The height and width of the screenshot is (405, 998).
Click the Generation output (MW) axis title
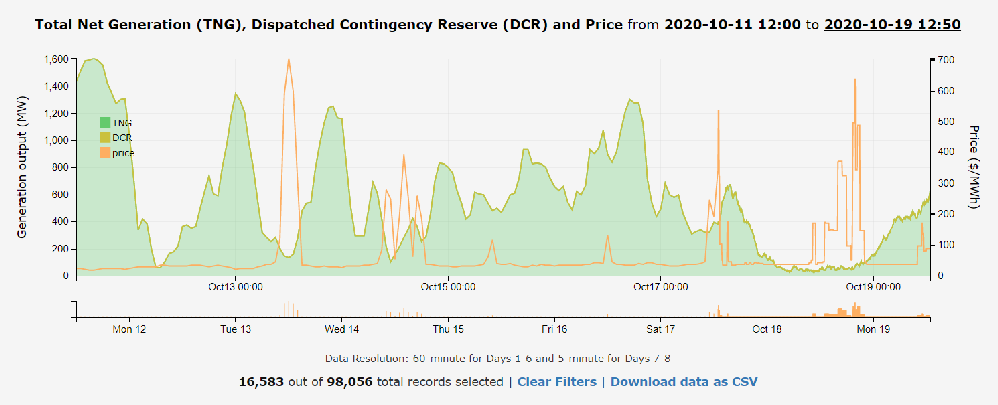pos(22,166)
